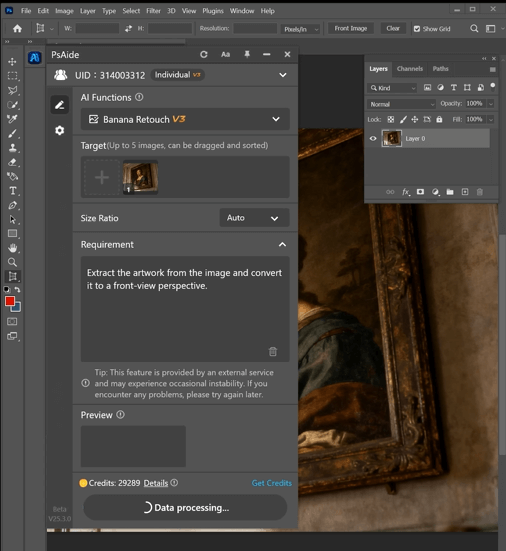Create a new layer group
The image size is (506, 551).
click(x=450, y=192)
